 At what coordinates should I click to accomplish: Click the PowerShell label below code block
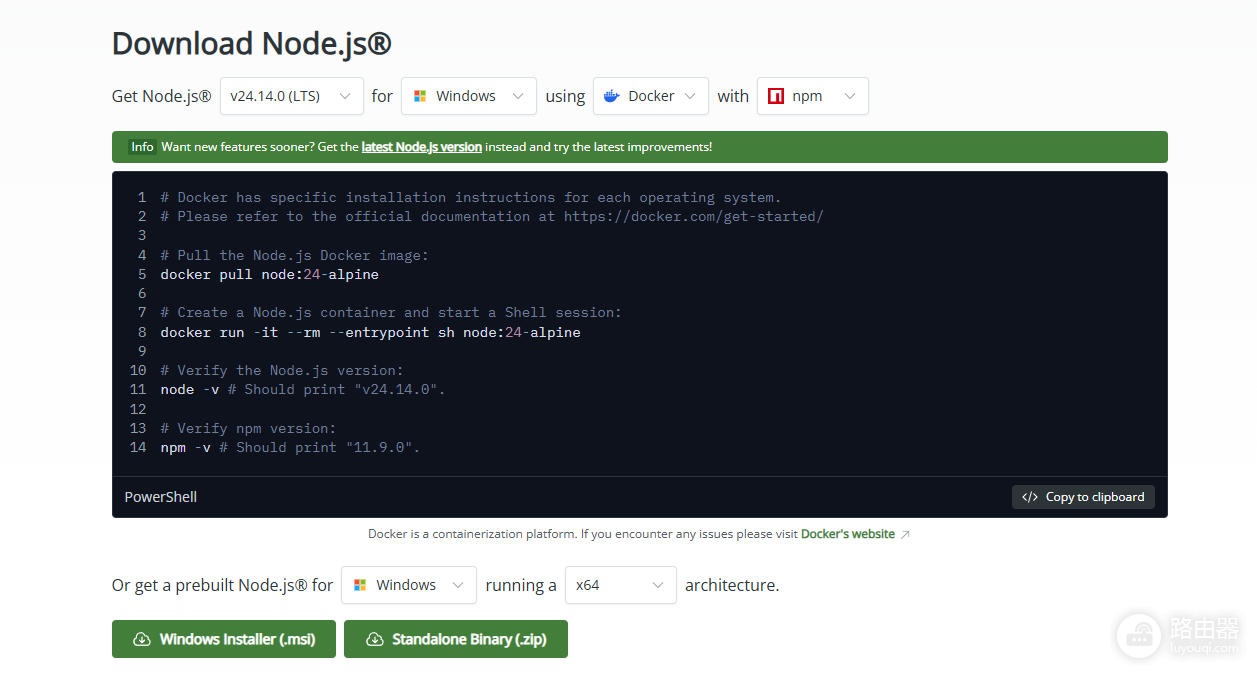click(x=160, y=497)
